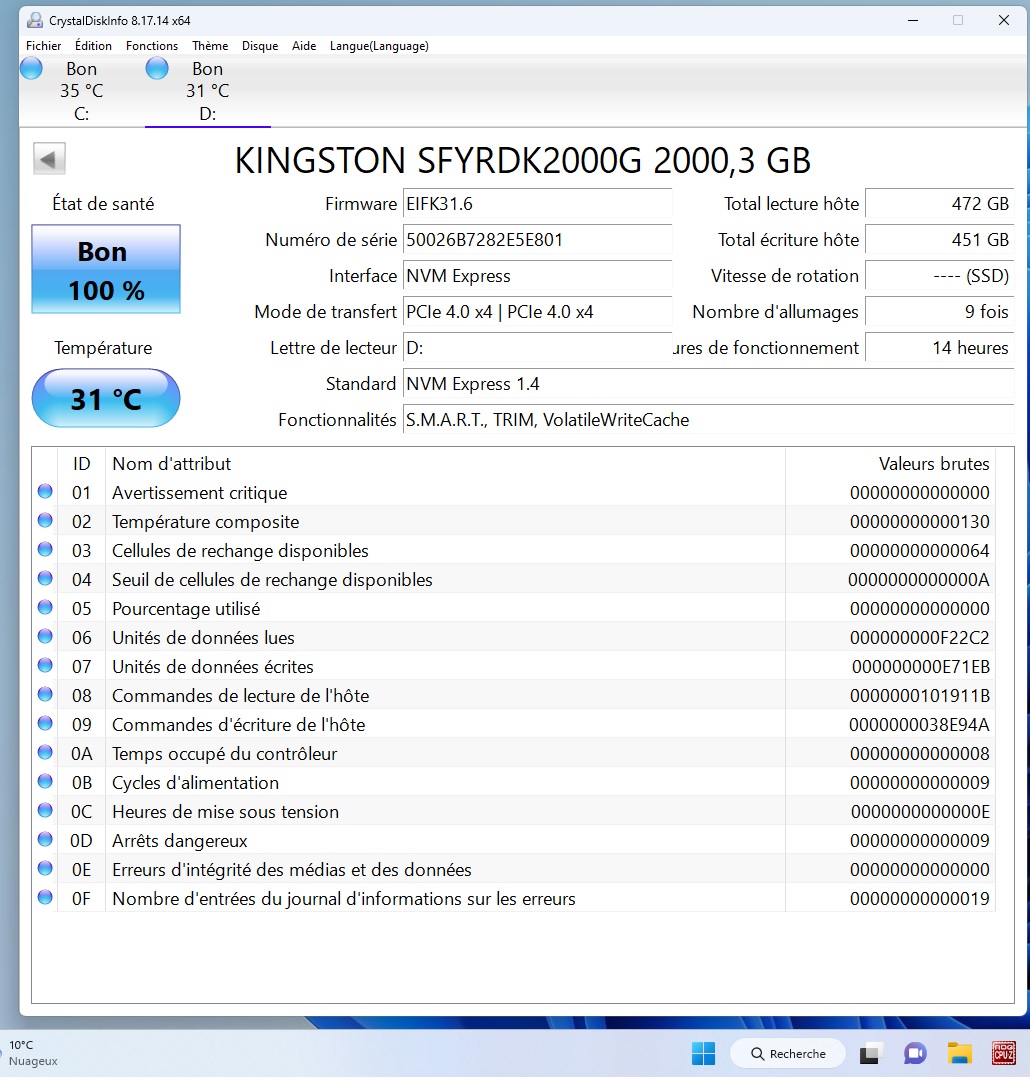Click raw value 000000000E71EB
The height and width of the screenshot is (1080, 1030).
(920, 666)
